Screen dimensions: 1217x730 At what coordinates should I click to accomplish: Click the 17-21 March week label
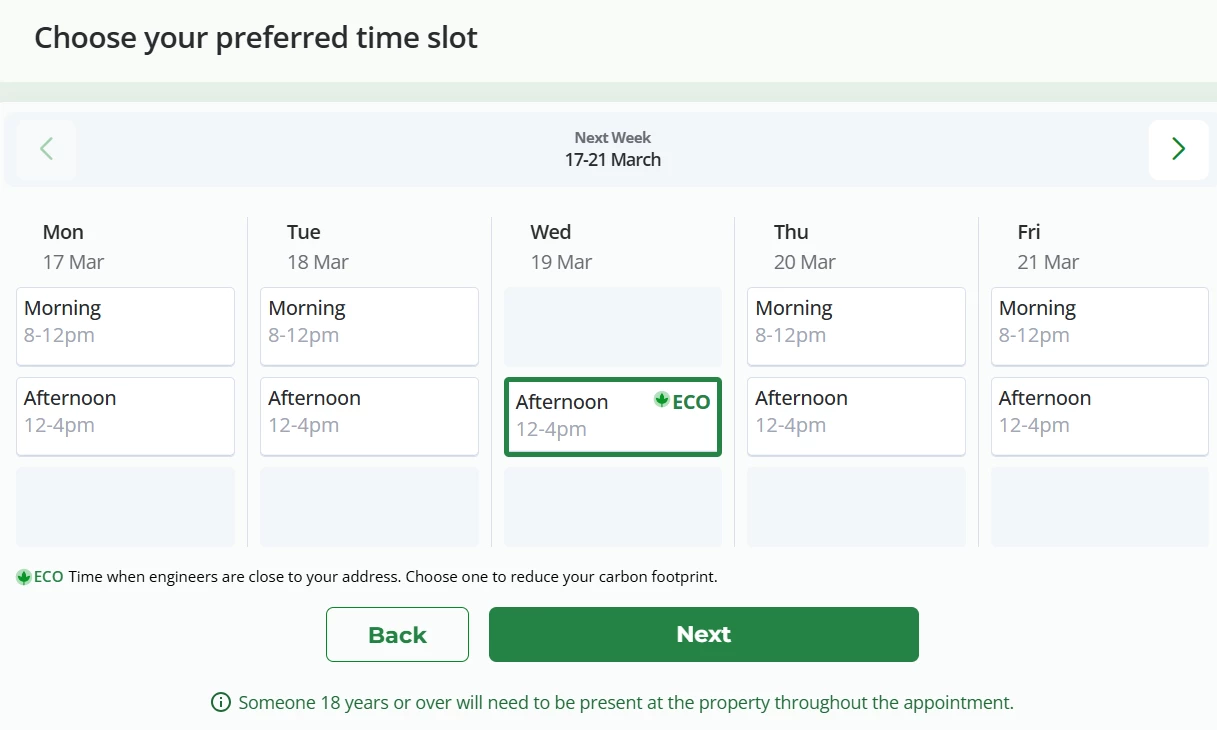pos(612,160)
